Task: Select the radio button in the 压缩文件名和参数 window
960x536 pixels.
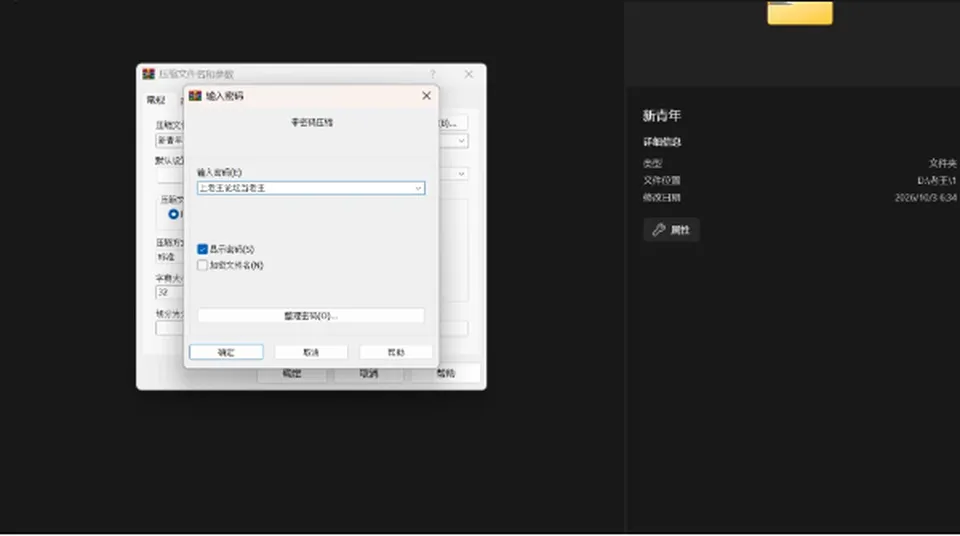Action: 173,214
